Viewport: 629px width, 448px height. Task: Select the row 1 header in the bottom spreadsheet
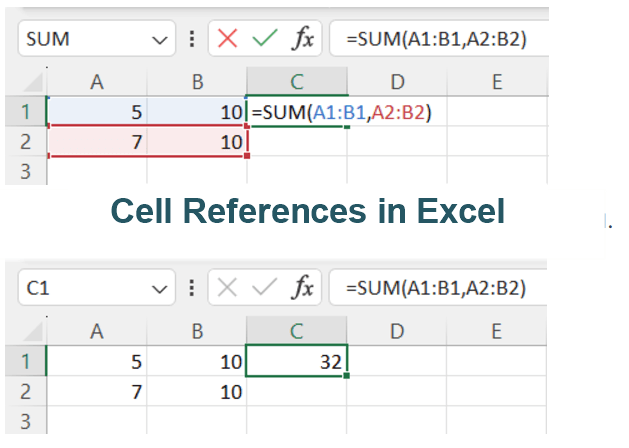pyautogui.click(x=26, y=361)
